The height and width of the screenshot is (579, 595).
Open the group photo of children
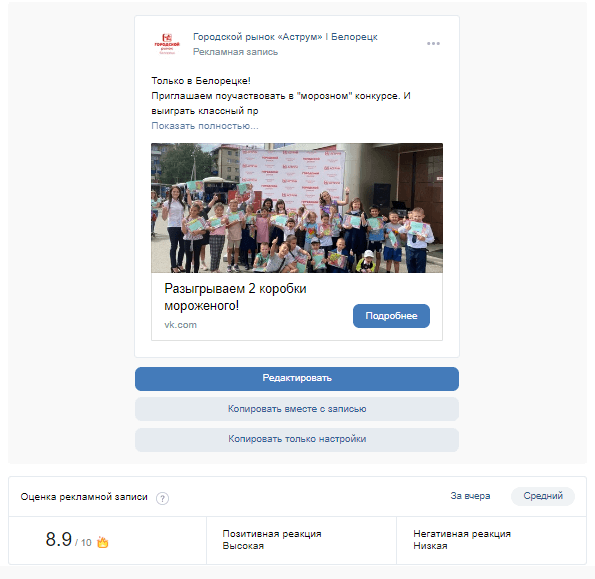297,208
